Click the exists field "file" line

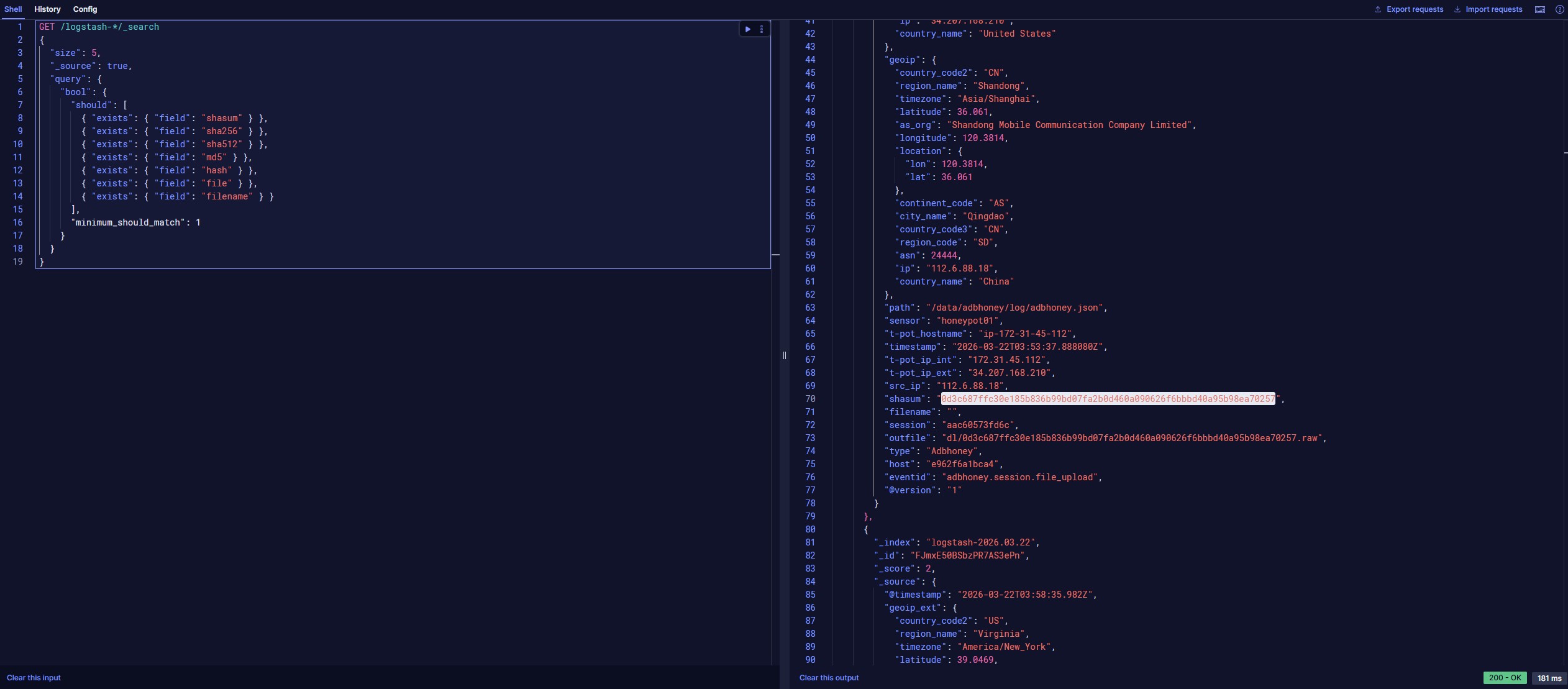pos(169,183)
